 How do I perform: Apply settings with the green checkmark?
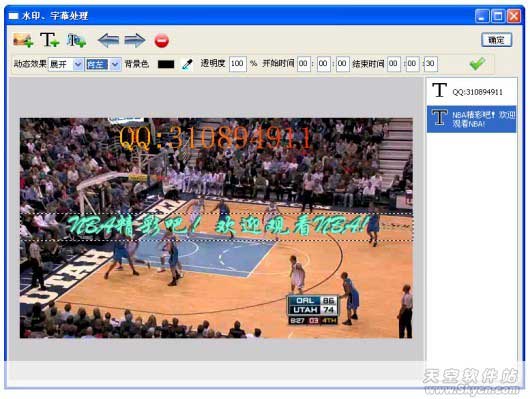(x=477, y=63)
